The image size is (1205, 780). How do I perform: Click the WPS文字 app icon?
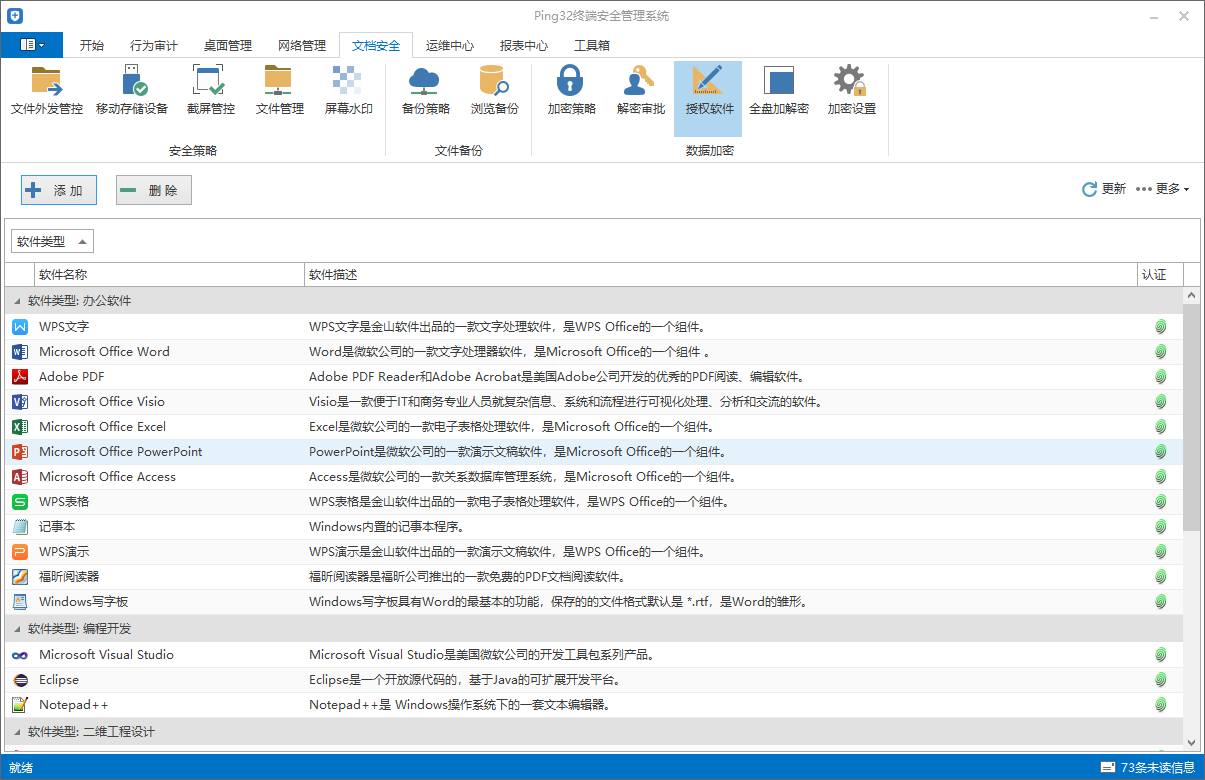(x=19, y=327)
